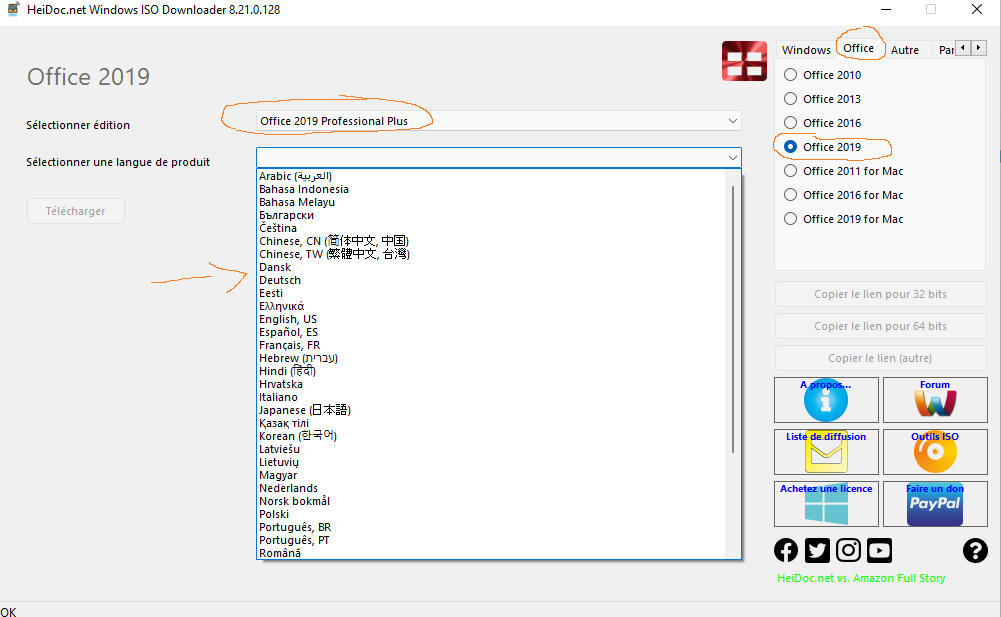Open the A propos info icon
This screenshot has width=1001, height=617.
click(x=826, y=400)
